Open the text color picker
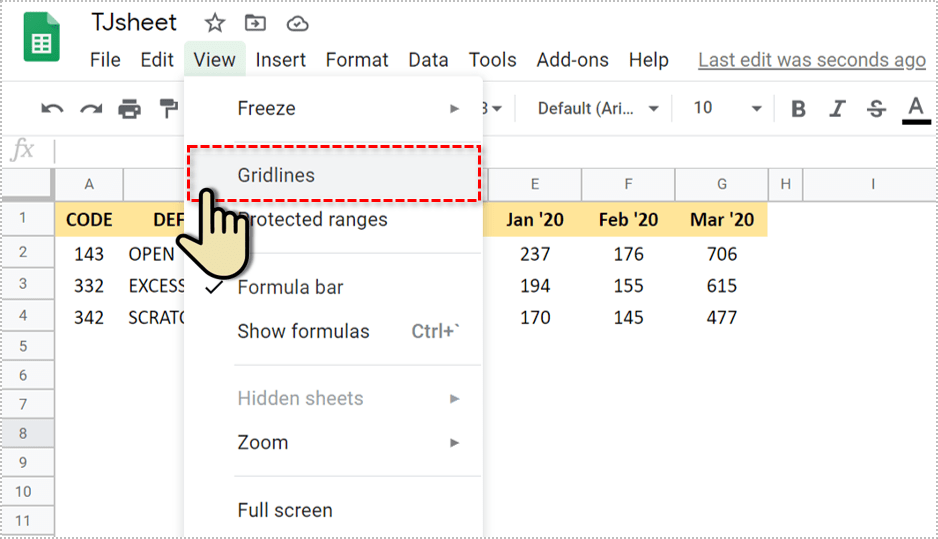 pos(915,108)
